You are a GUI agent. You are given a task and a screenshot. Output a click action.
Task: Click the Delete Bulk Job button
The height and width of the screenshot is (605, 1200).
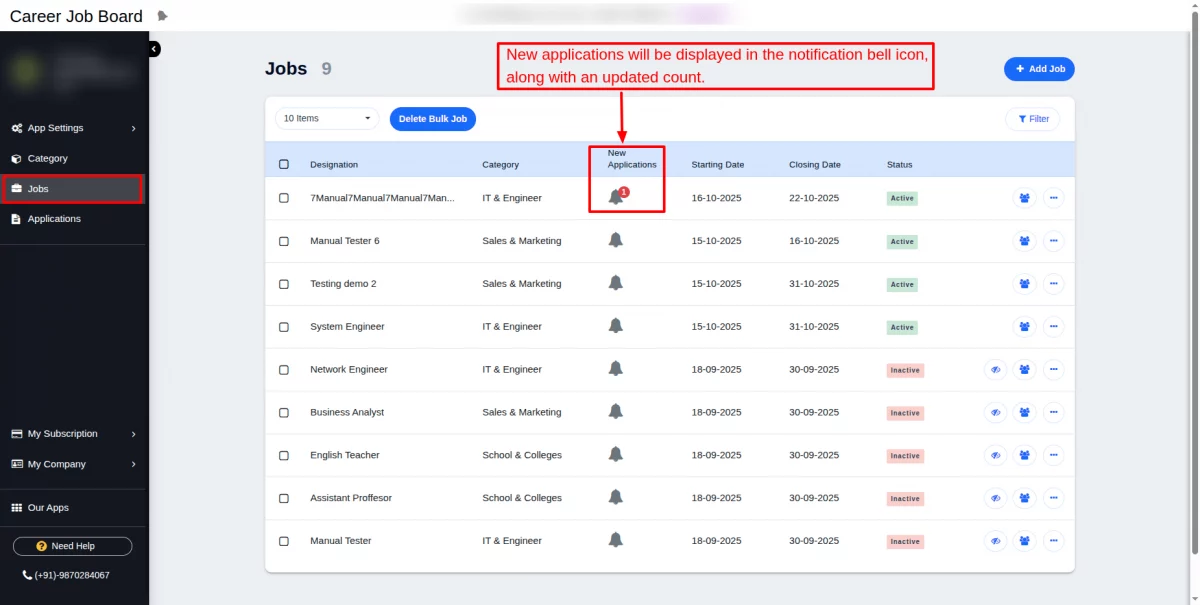(x=433, y=118)
